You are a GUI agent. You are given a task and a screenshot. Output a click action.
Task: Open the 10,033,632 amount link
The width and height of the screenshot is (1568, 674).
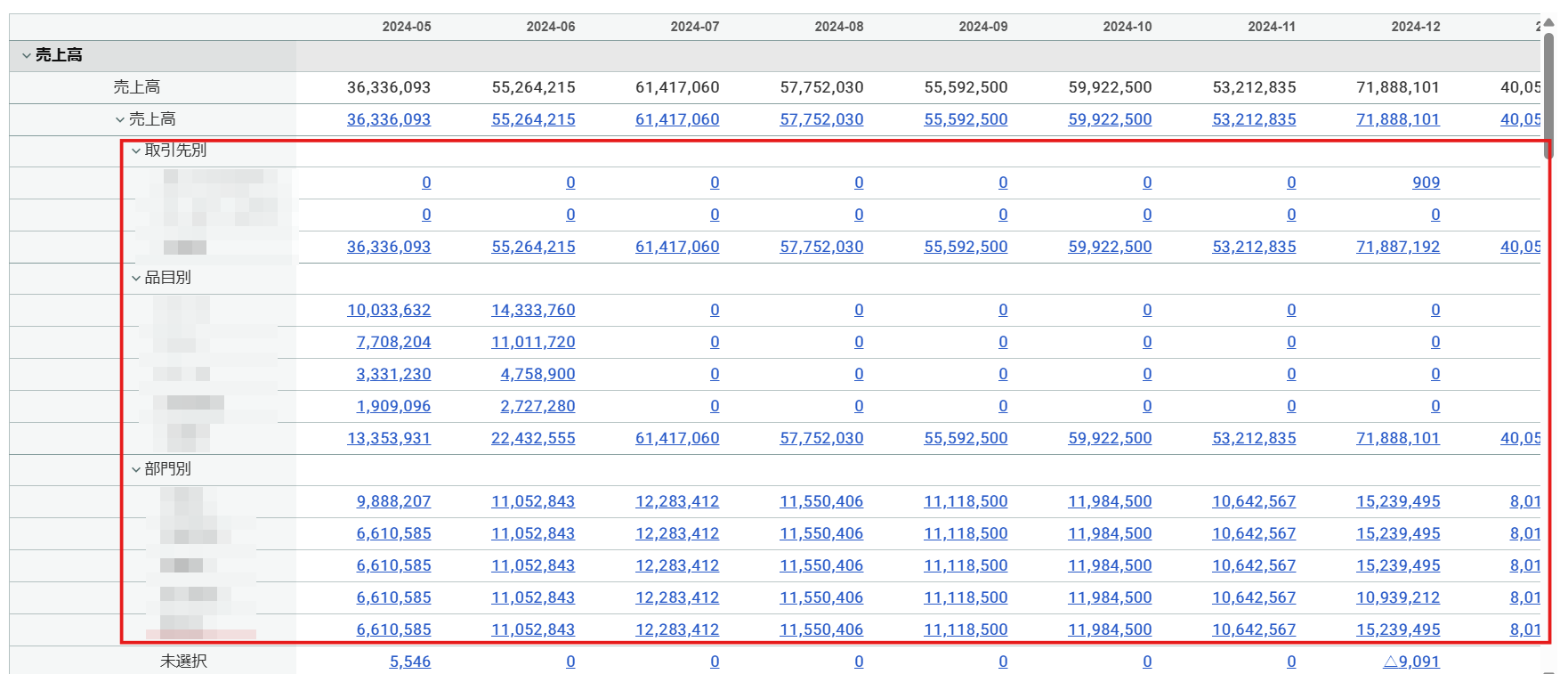click(389, 310)
